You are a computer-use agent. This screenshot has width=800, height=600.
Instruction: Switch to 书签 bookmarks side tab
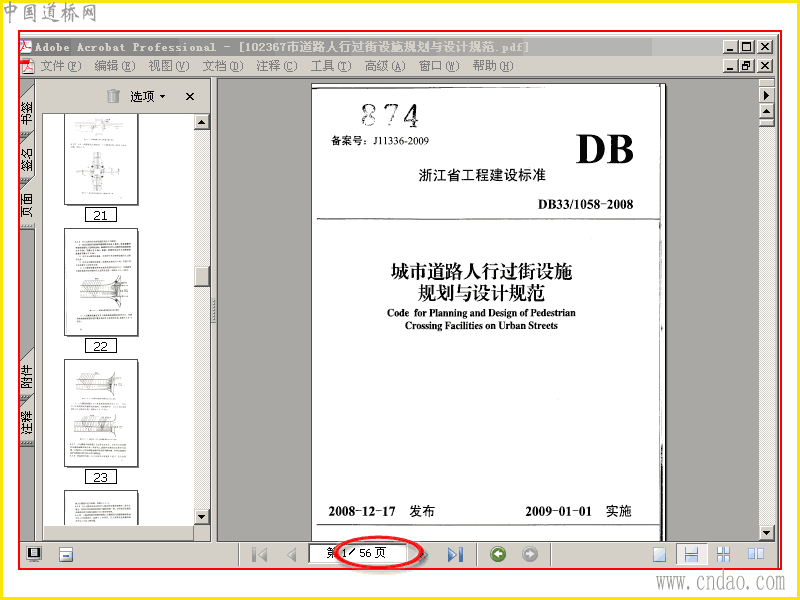tap(27, 111)
